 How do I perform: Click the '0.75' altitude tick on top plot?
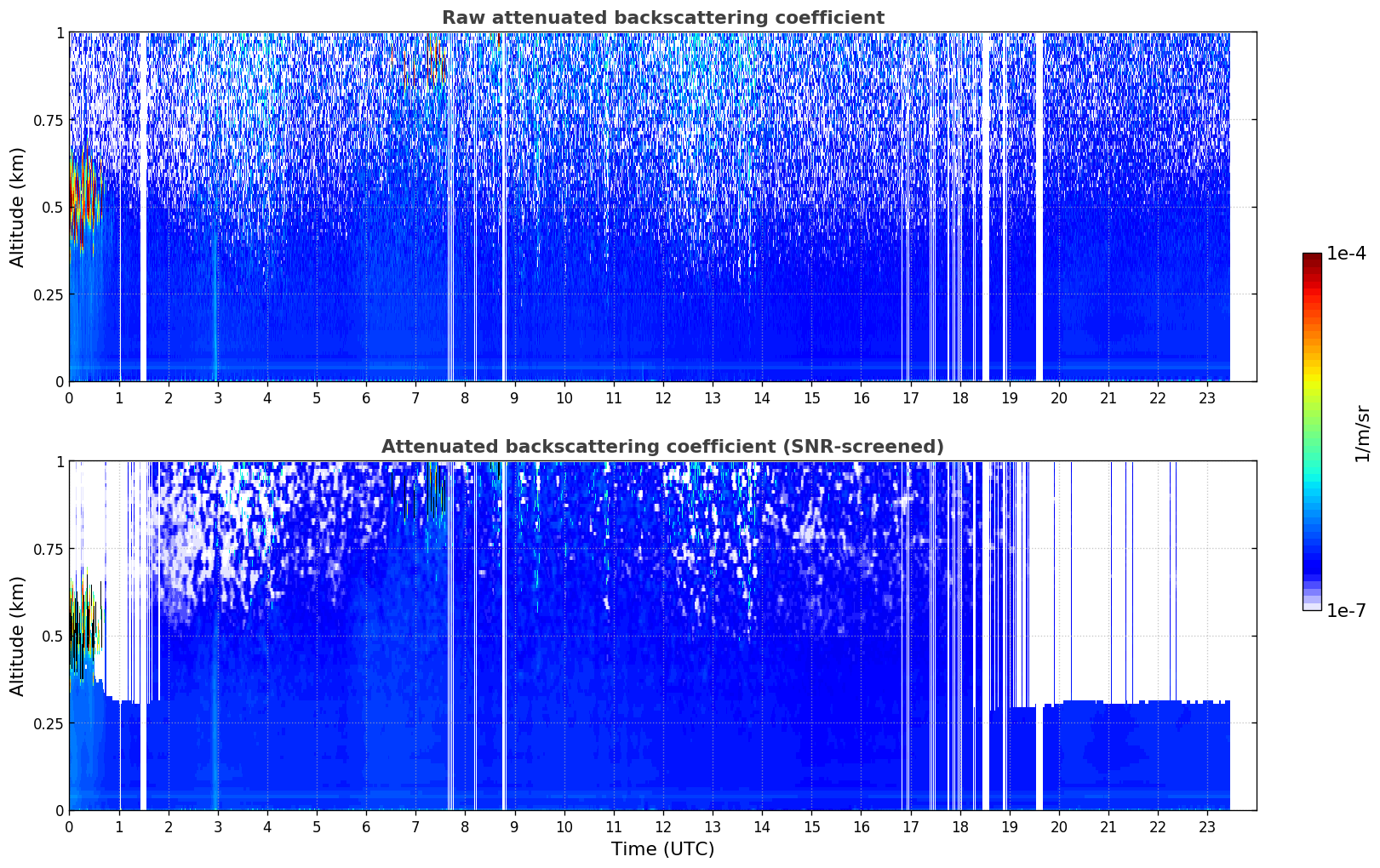coord(49,120)
